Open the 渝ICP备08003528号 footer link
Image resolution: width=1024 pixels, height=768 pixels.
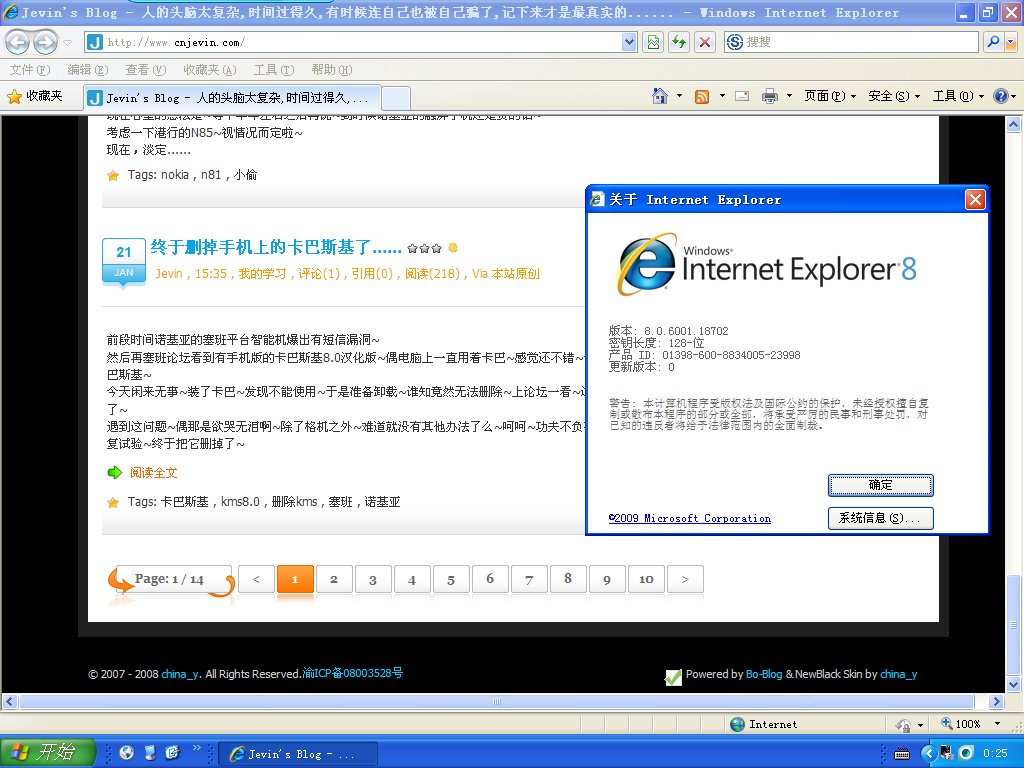[x=353, y=673]
